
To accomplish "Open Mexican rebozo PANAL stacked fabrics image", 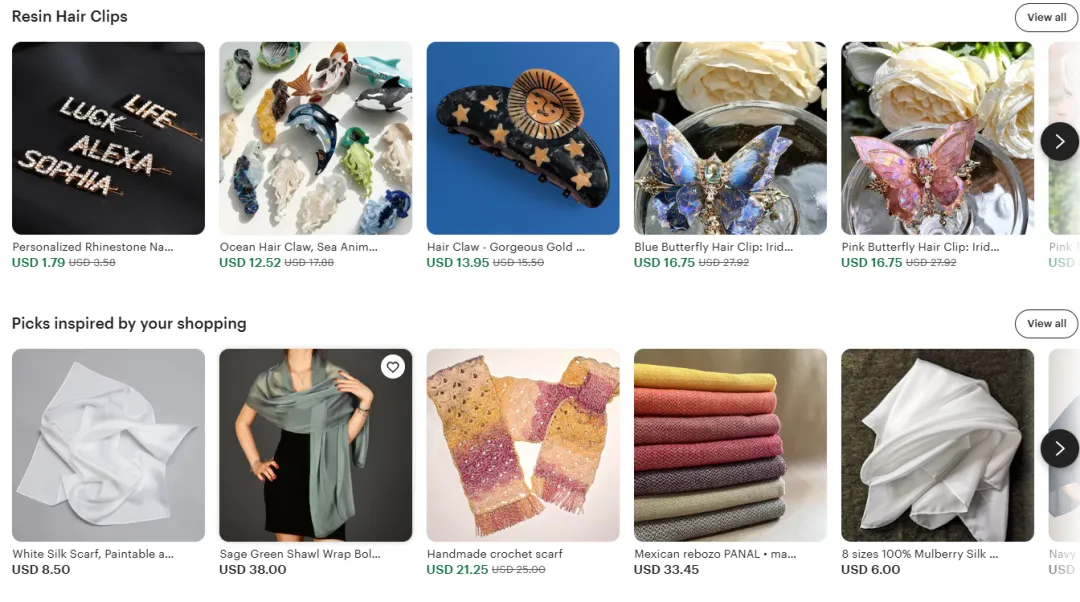I will click(x=730, y=445).
